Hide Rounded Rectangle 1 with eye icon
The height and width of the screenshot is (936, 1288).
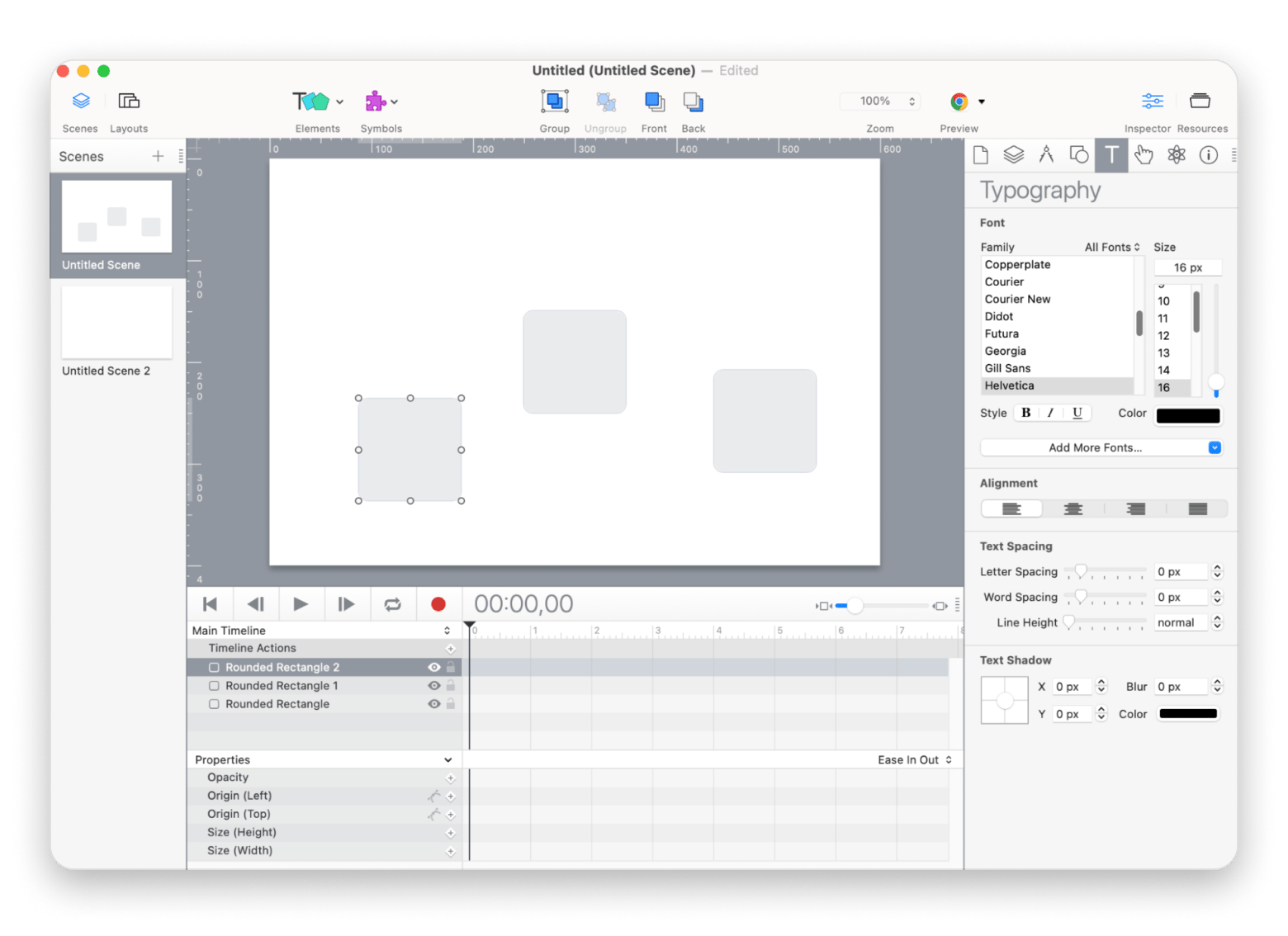tap(433, 686)
